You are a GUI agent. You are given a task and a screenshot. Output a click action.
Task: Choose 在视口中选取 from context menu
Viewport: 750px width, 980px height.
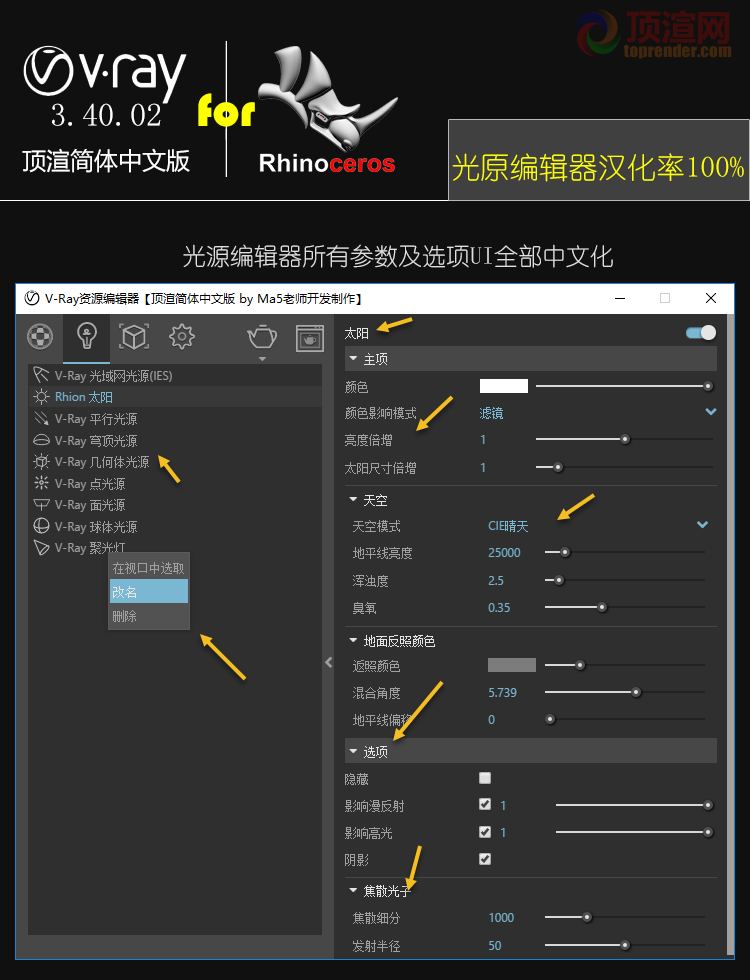(x=148, y=568)
